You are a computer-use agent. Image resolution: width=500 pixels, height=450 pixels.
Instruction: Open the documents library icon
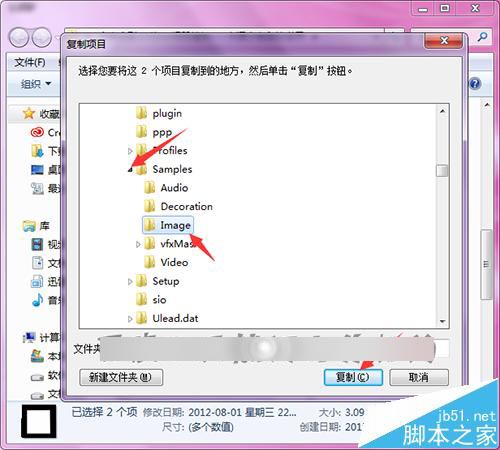37,263
